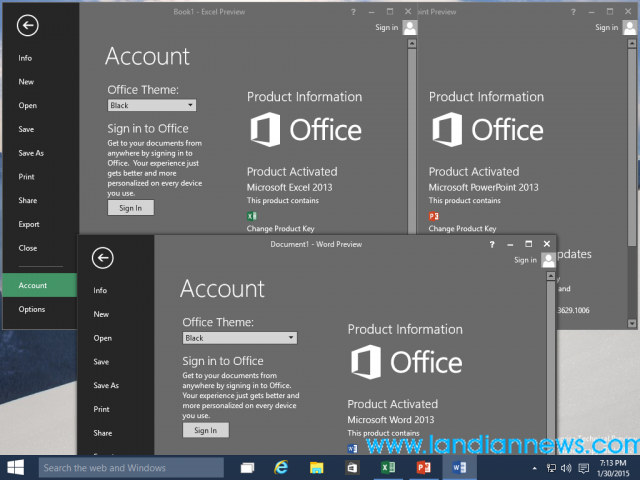This screenshot has height=480, width=640.
Task: Click the Excel window scrollbar up arrow
Action: click(x=412, y=43)
